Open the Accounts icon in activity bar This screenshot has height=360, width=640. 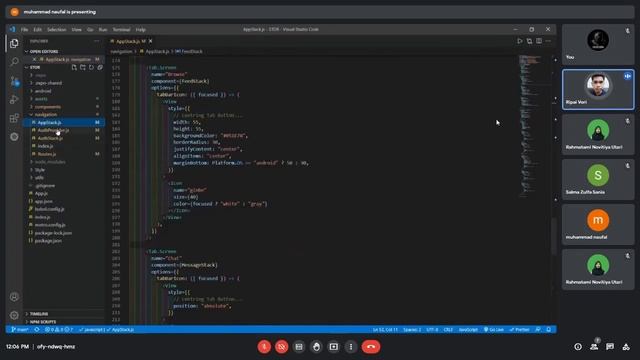point(14,297)
